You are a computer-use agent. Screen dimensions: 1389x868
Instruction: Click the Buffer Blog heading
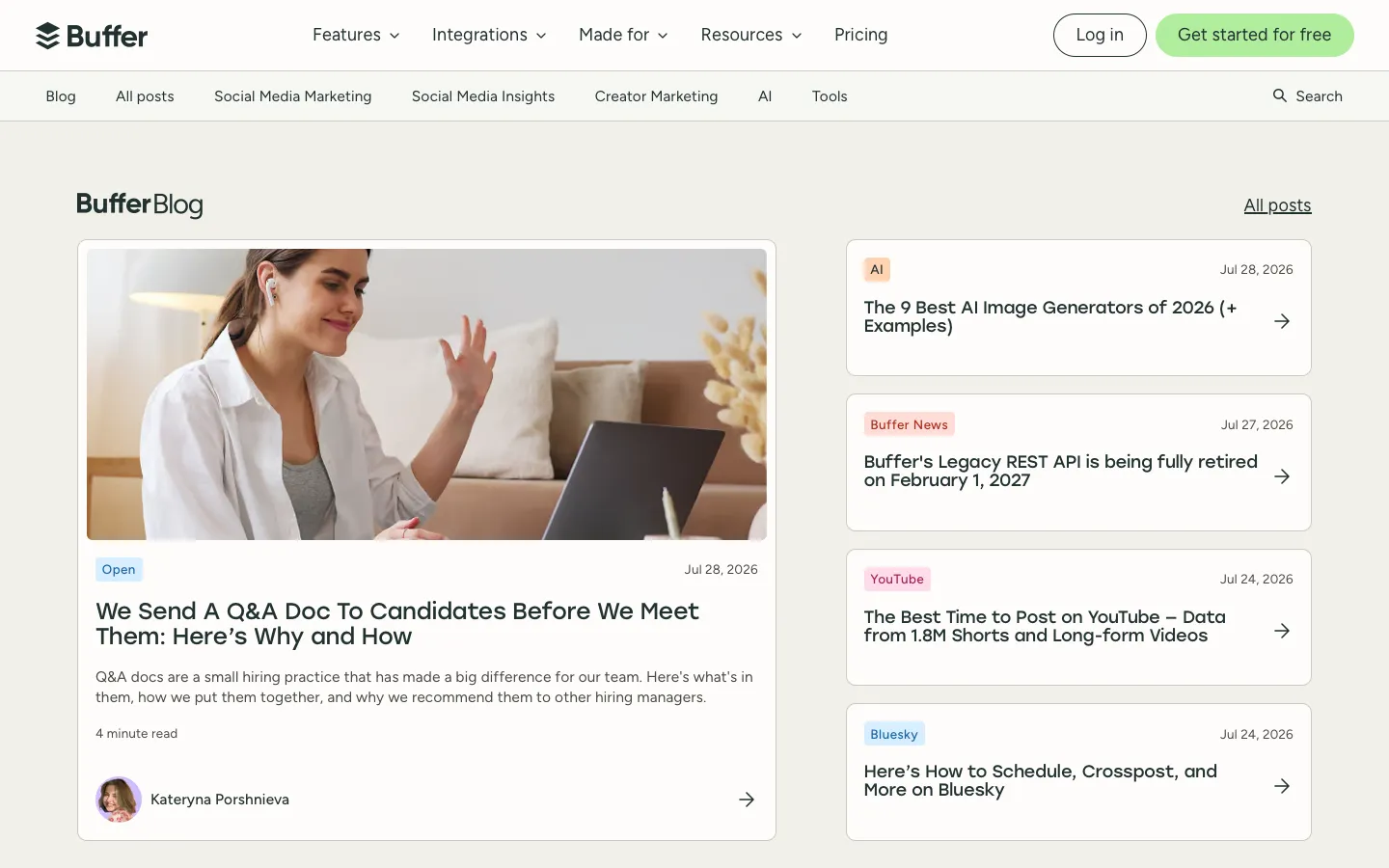(140, 204)
